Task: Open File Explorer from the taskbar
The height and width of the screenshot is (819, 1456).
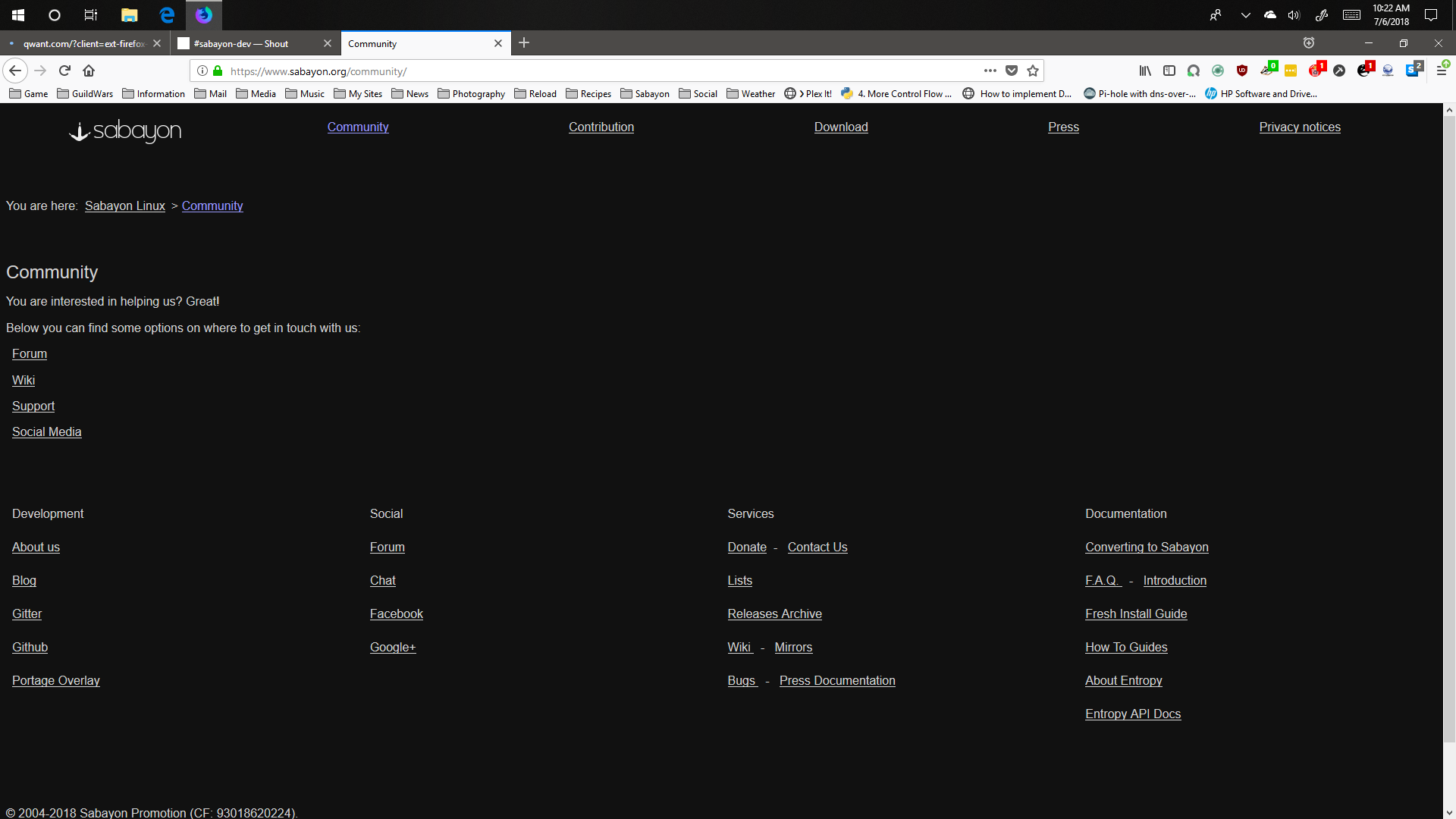Action: [x=130, y=15]
